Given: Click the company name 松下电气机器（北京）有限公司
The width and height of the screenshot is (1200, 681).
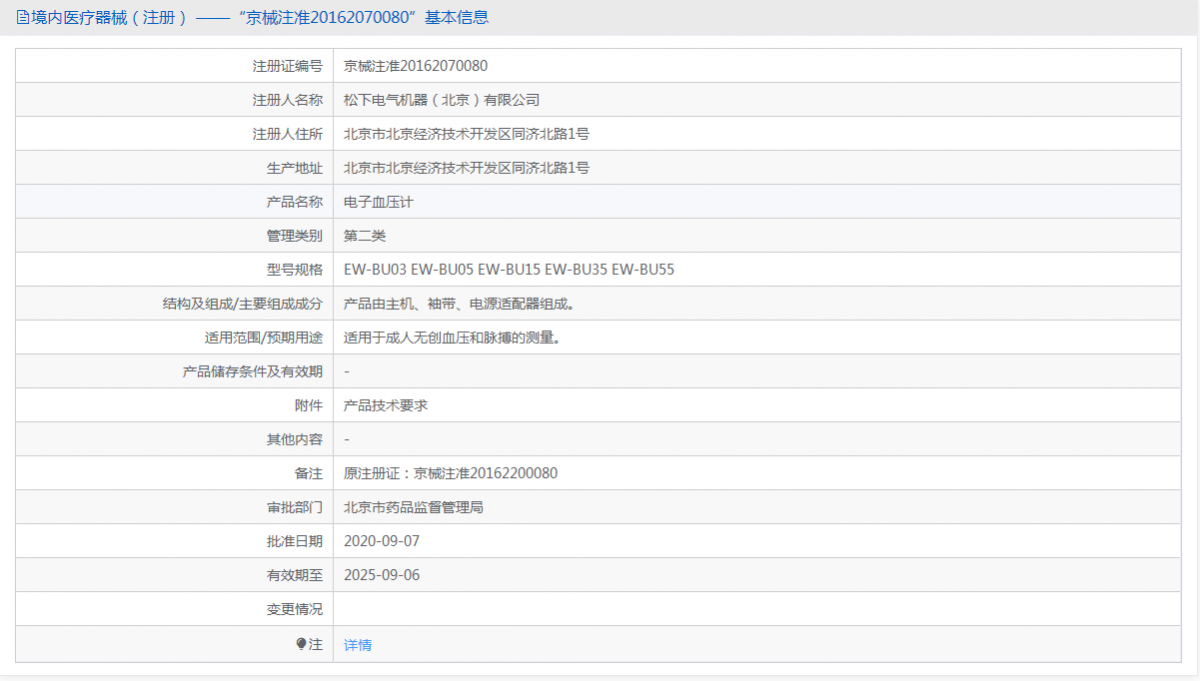Looking at the screenshot, I should 442,100.
